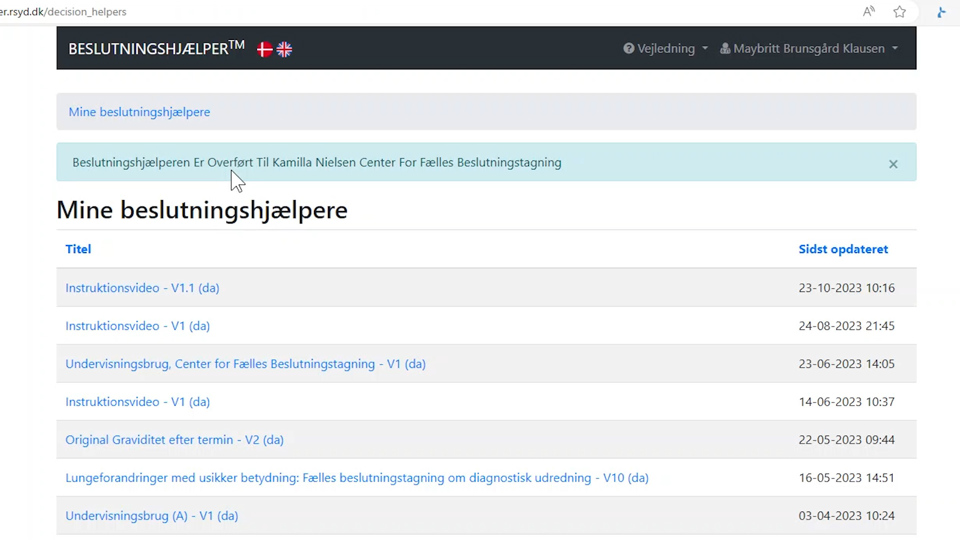Open Instruktionsvideo - V1.1 (da)

tap(142, 288)
